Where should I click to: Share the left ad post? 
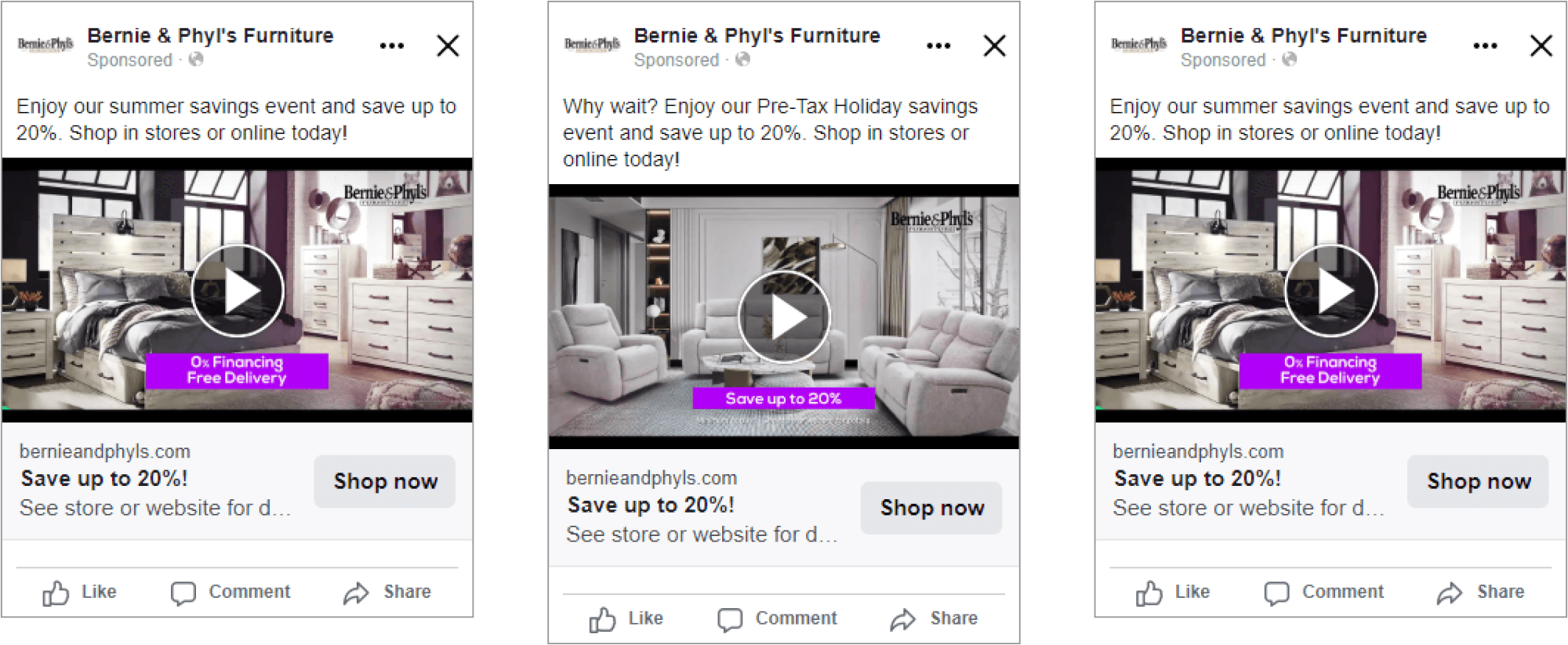pos(387,592)
